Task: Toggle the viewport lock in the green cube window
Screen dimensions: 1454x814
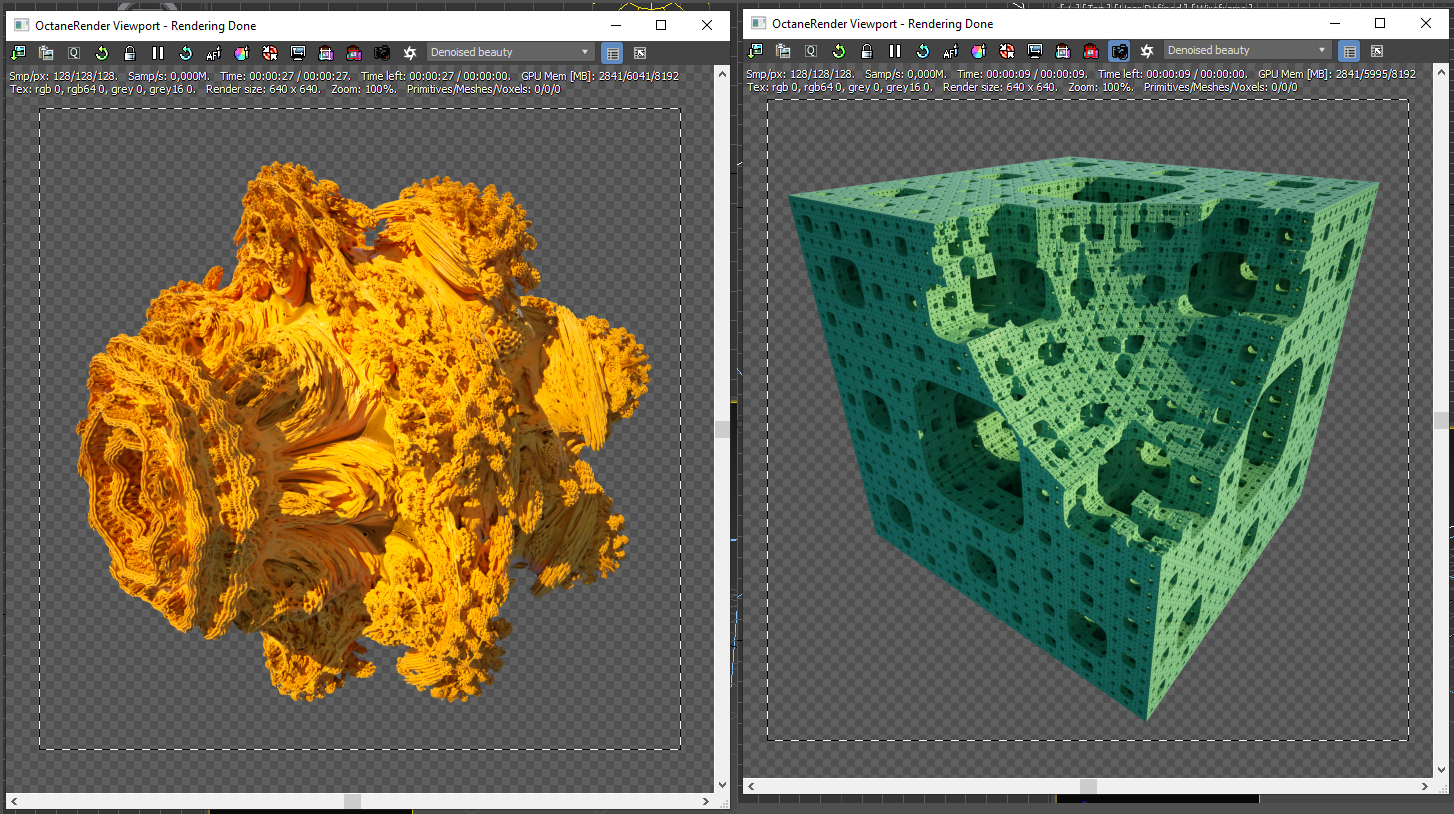Action: point(867,50)
